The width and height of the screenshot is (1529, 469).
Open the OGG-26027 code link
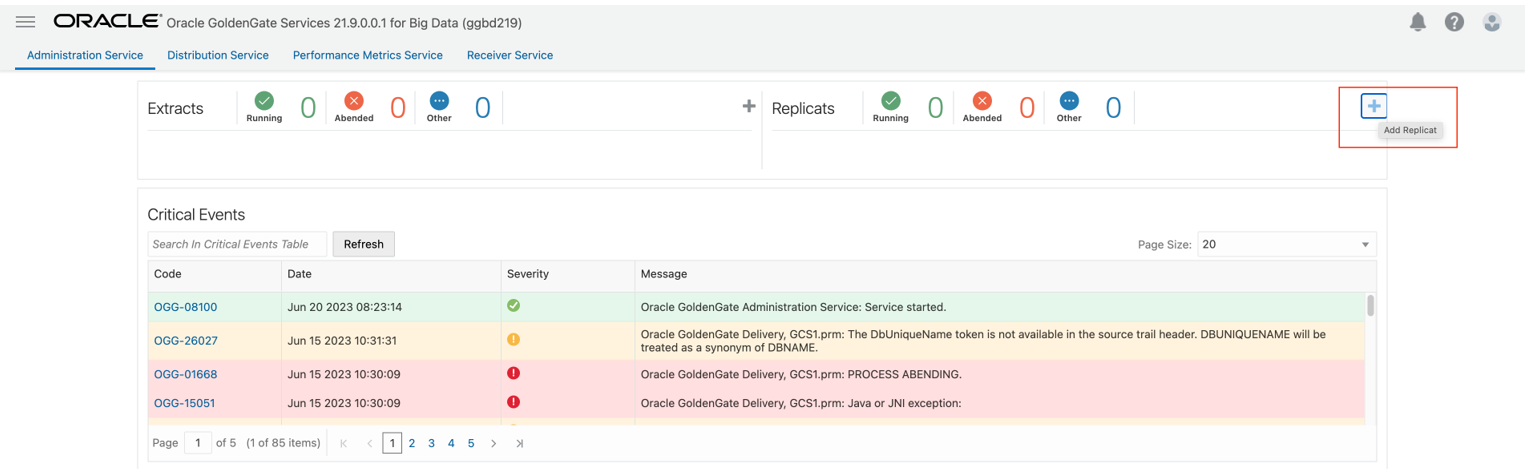pos(185,340)
